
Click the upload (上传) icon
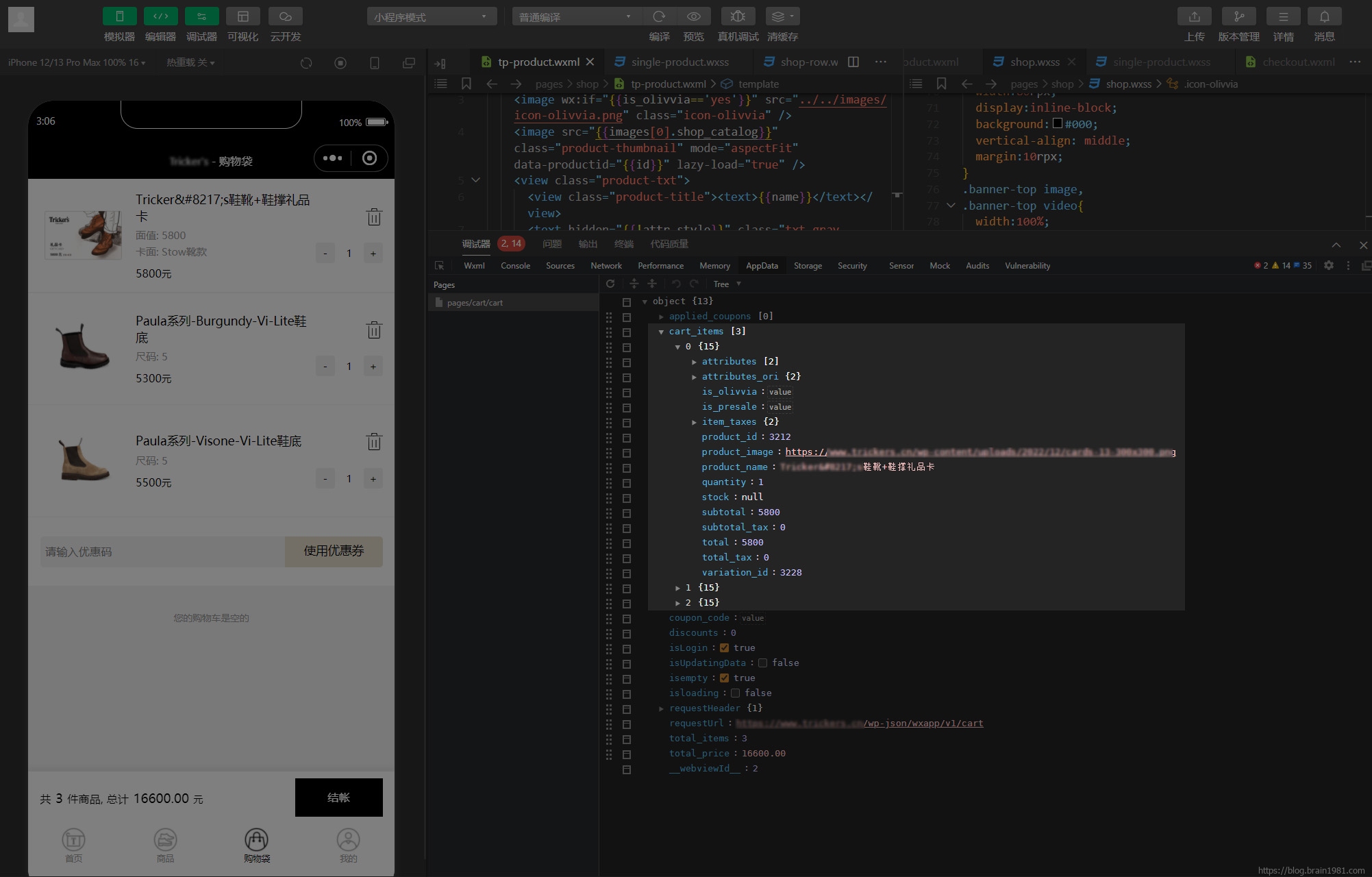(1195, 16)
